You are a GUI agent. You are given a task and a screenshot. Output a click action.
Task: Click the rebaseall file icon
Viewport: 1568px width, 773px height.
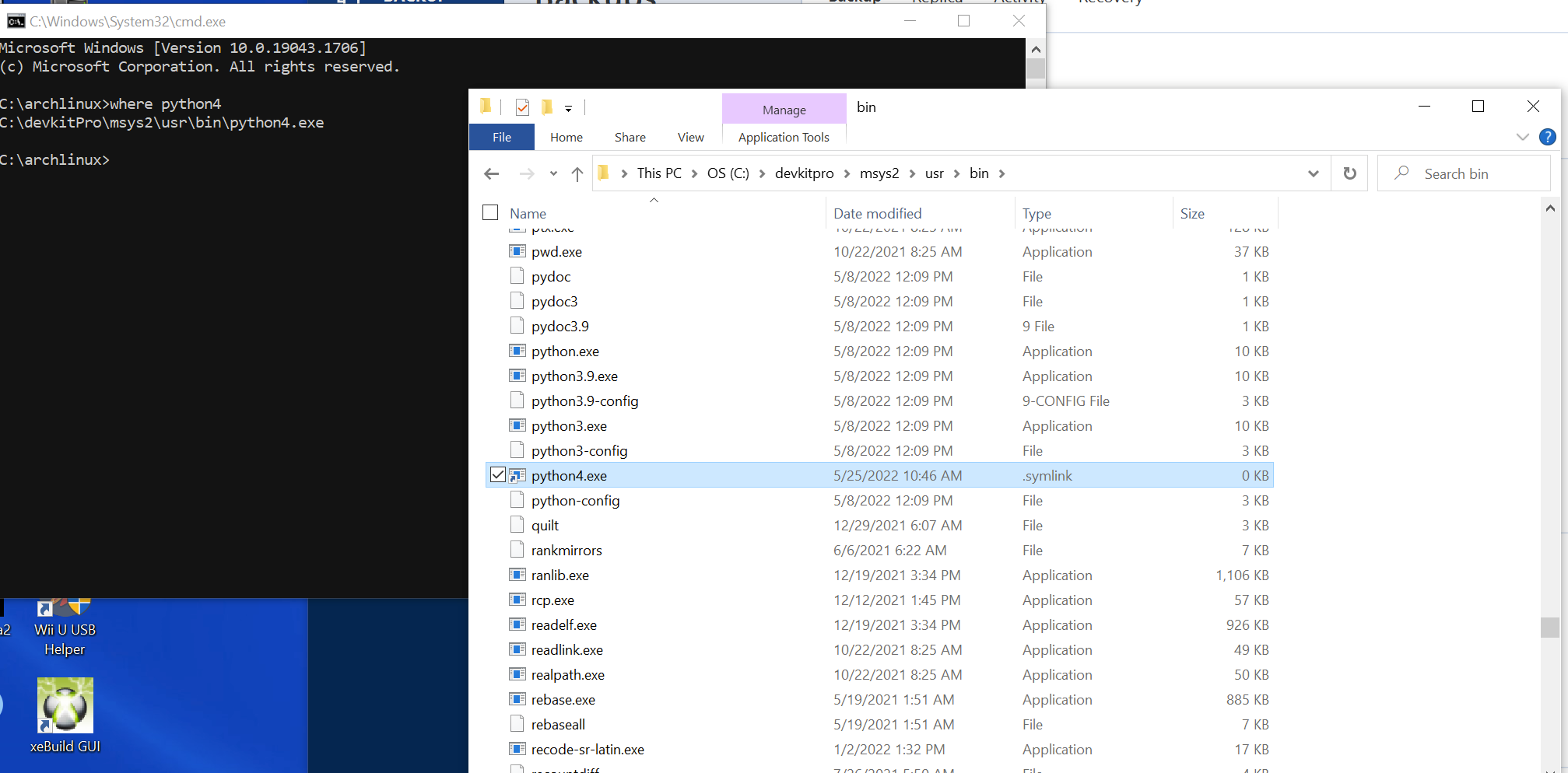pos(517,724)
